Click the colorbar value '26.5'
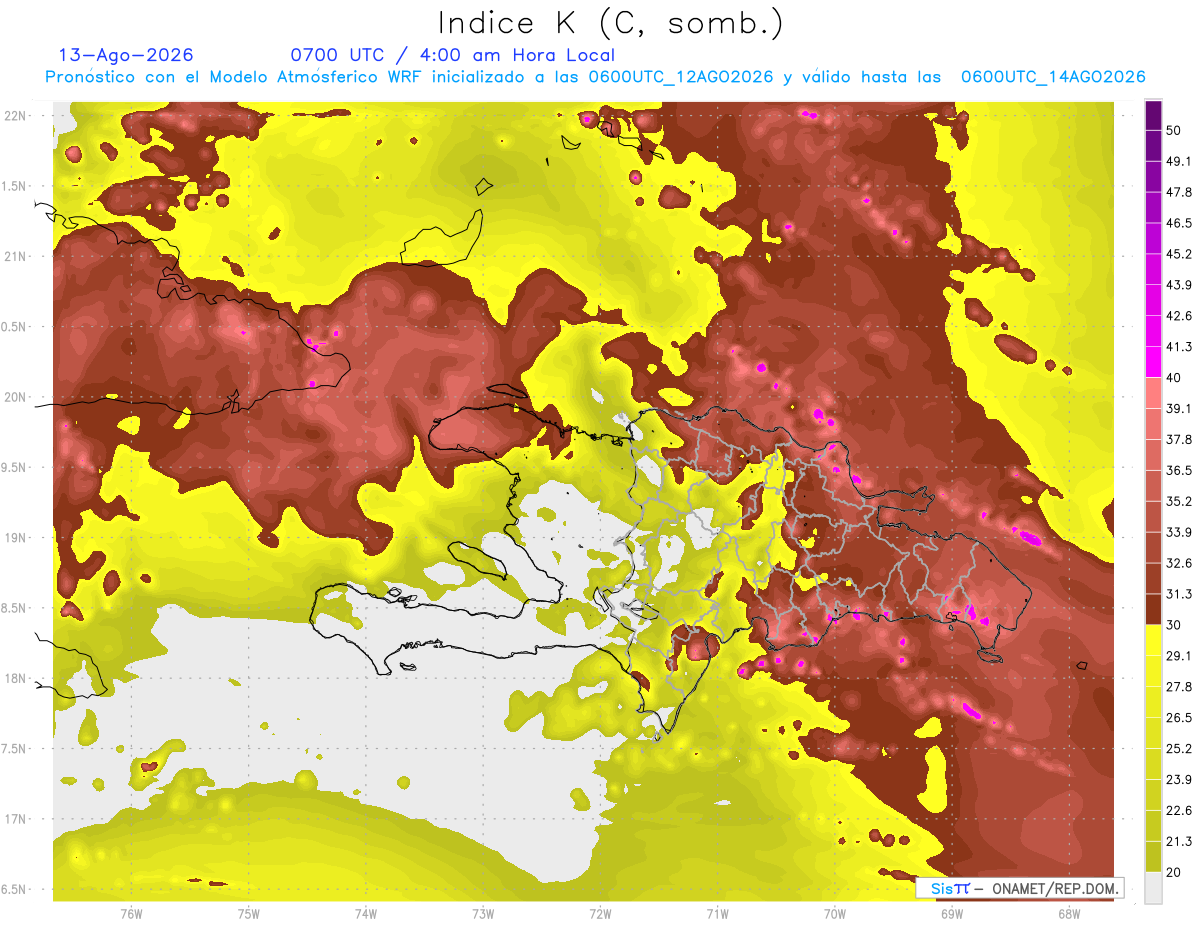The height and width of the screenshot is (927, 1200). tap(1179, 718)
